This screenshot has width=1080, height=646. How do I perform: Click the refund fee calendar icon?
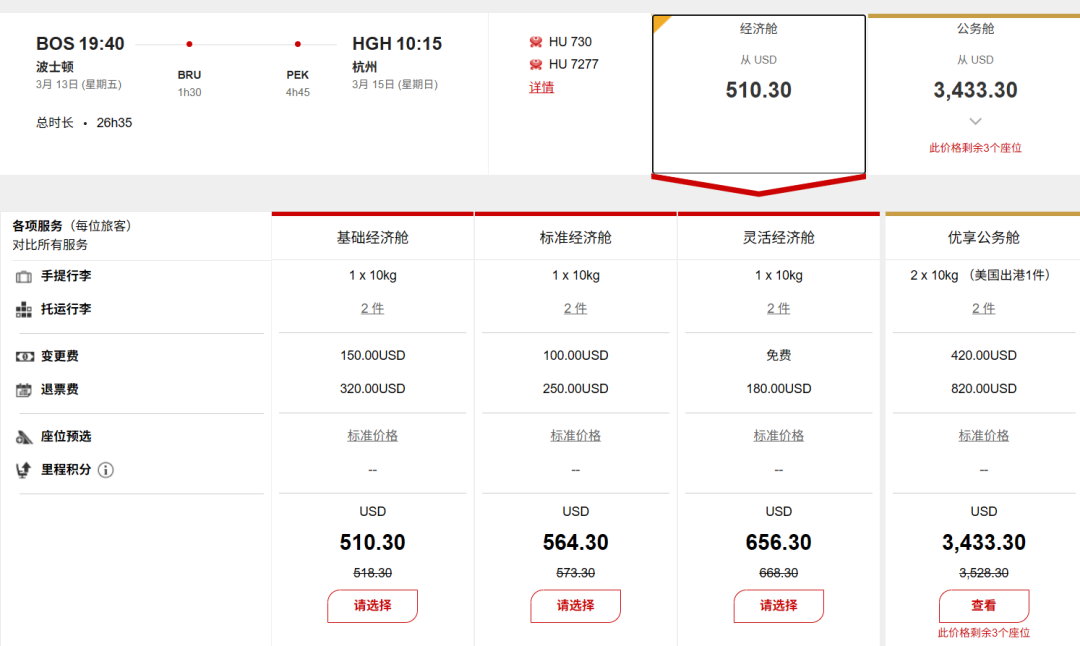coord(24,390)
